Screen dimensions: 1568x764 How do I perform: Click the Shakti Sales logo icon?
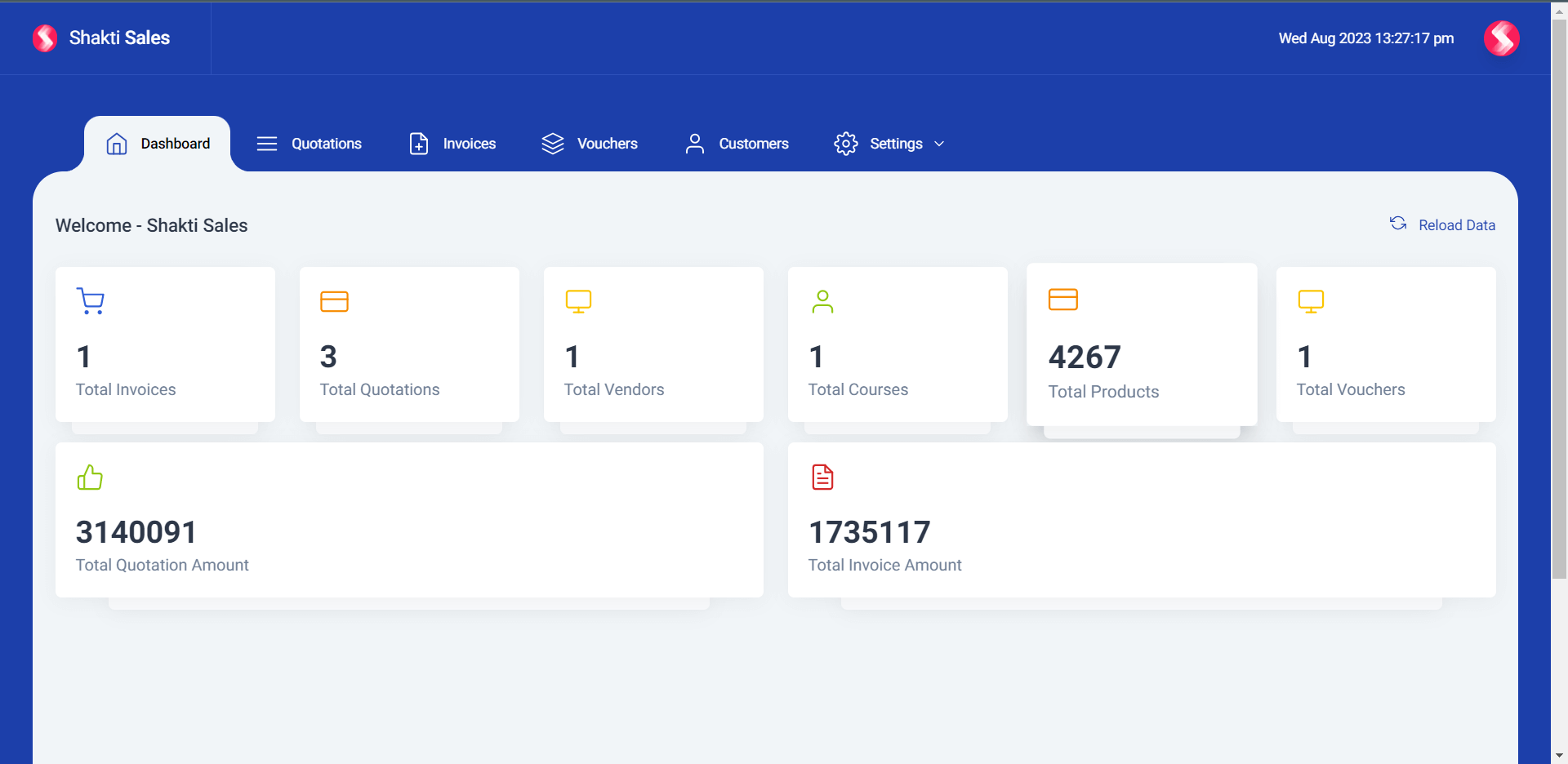(x=45, y=38)
